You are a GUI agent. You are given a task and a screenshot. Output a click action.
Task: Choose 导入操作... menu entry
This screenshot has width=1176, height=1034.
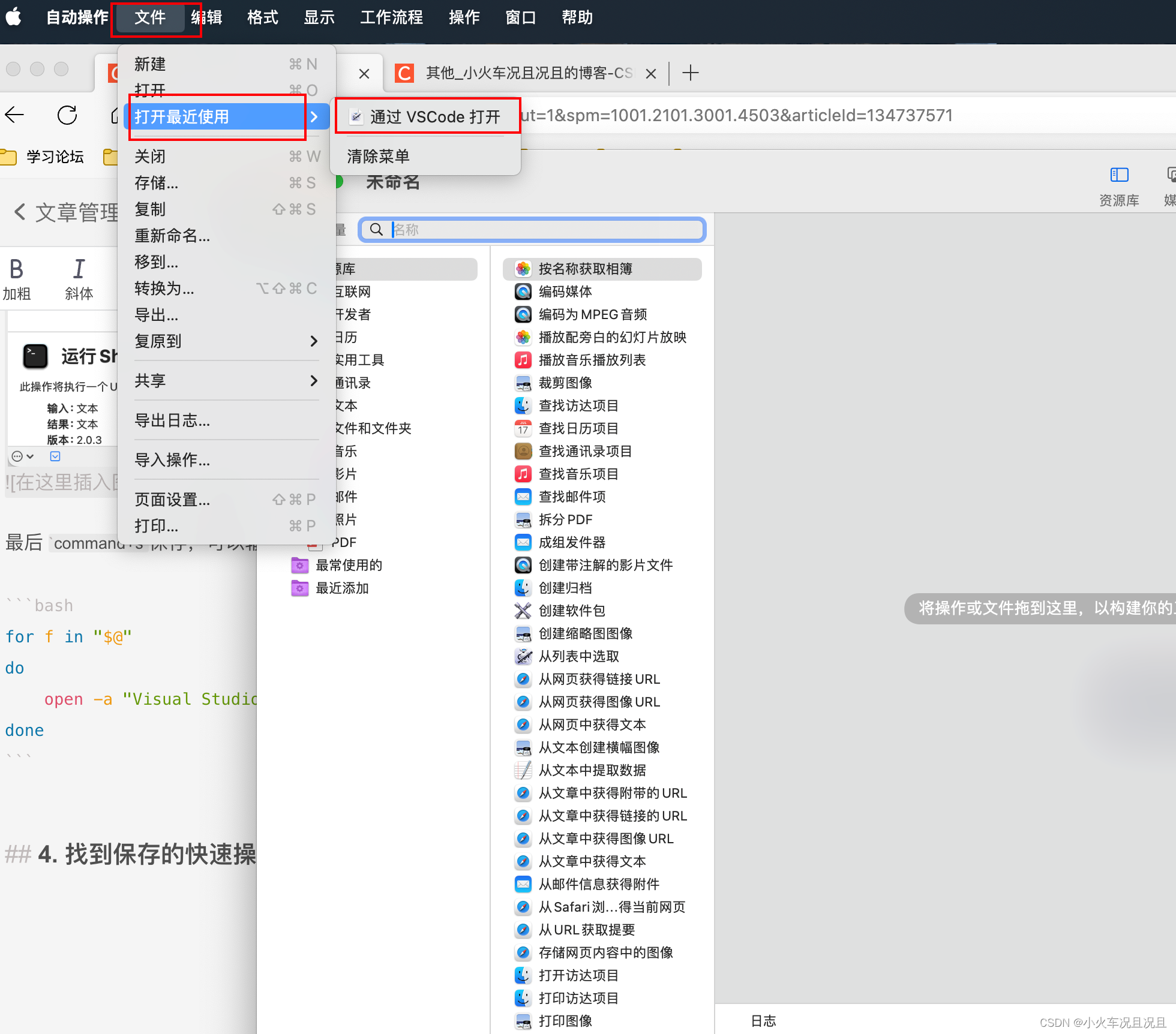[x=227, y=460]
